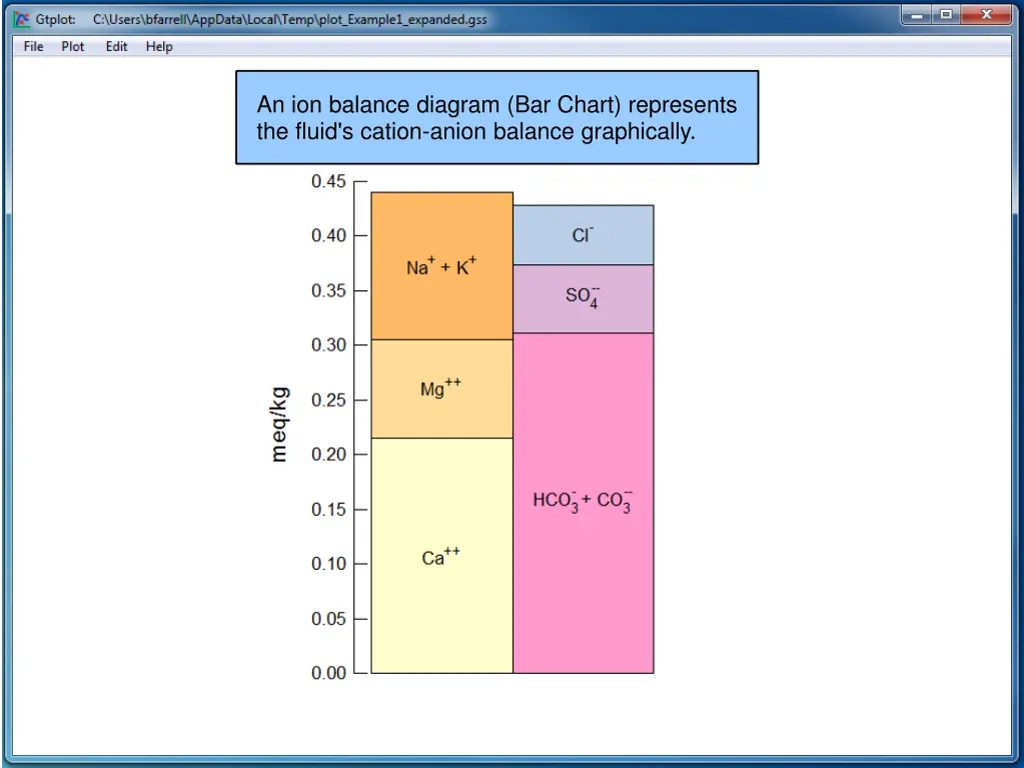This screenshot has height=768, width=1024.
Task: Select the blue ion balance description text box
Action: (497, 118)
